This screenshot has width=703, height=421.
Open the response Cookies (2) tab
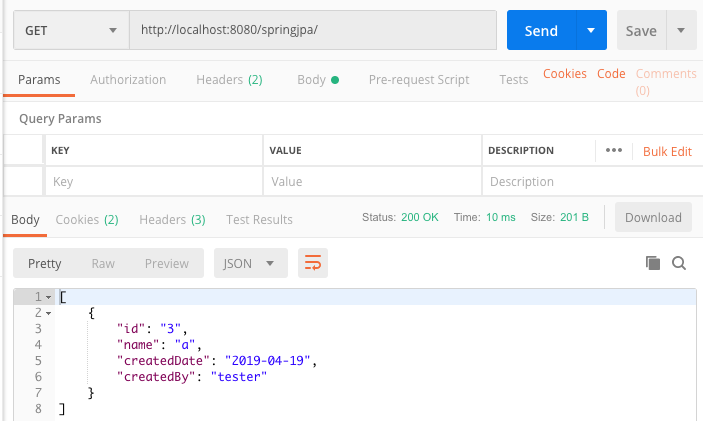(x=87, y=220)
